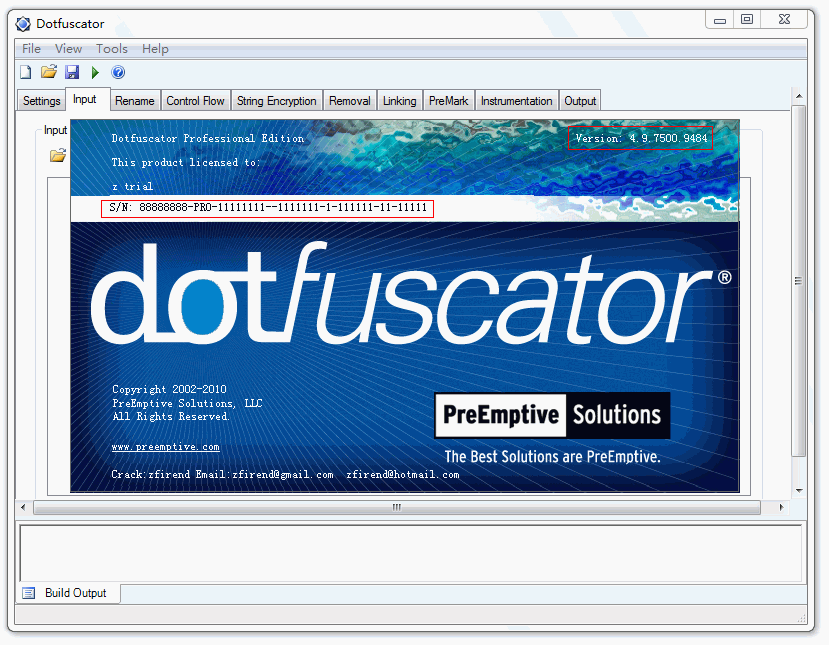
Task: Visit the www.preemptive.com link
Action: tap(165, 447)
